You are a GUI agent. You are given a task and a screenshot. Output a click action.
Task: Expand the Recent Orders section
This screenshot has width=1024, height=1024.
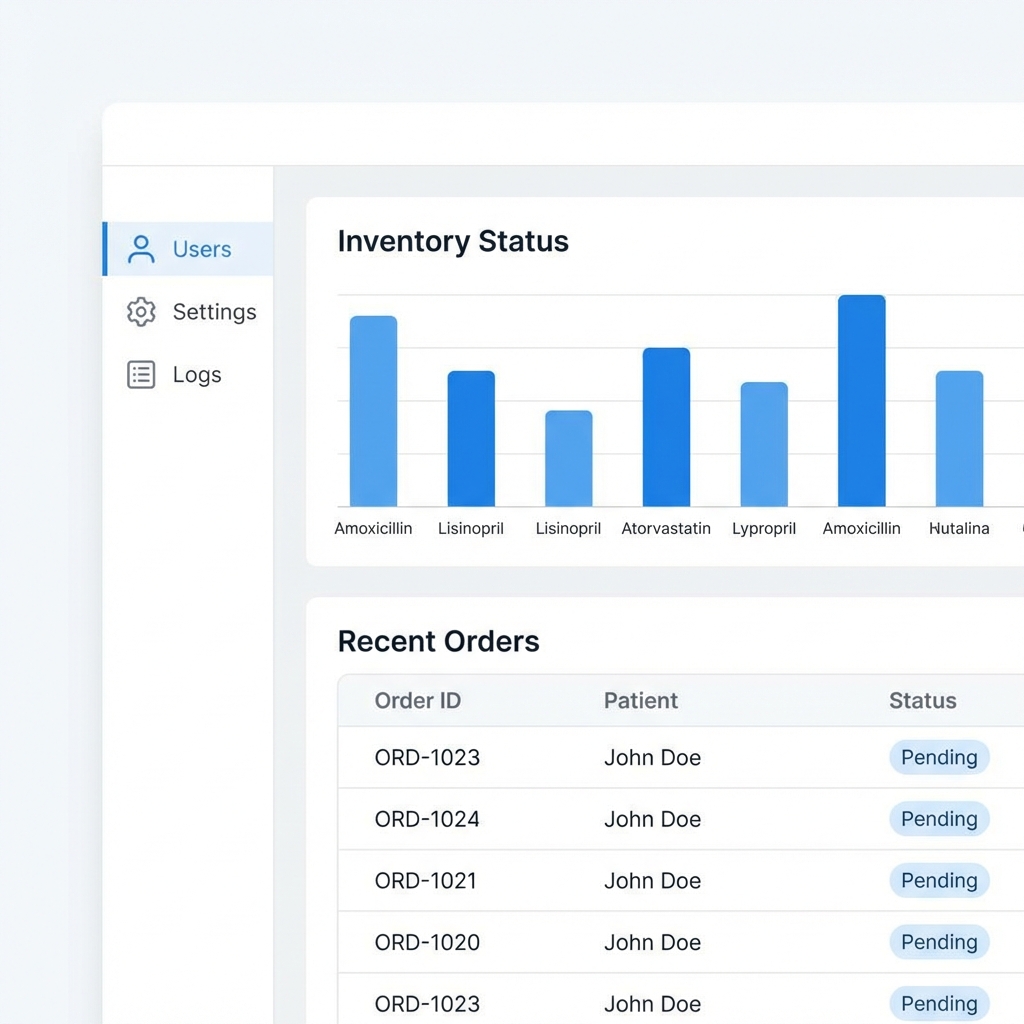click(438, 641)
